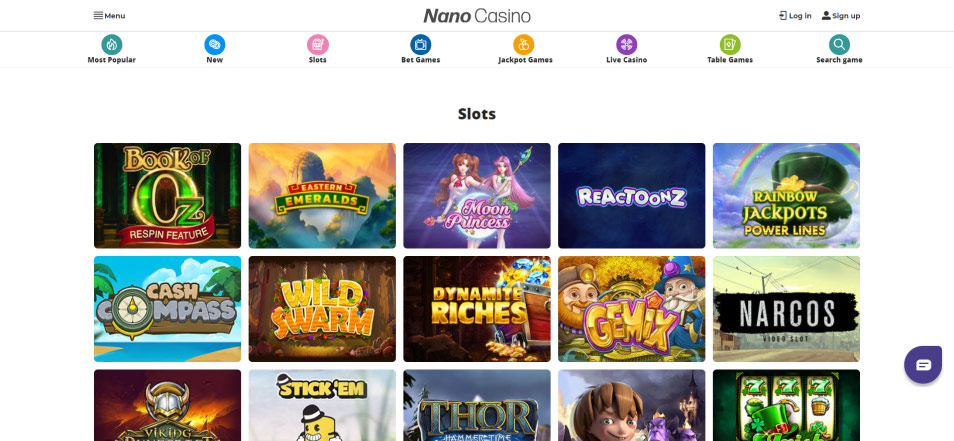Open the green Table Games cards icon
The width and height of the screenshot is (954, 441).
730,44
